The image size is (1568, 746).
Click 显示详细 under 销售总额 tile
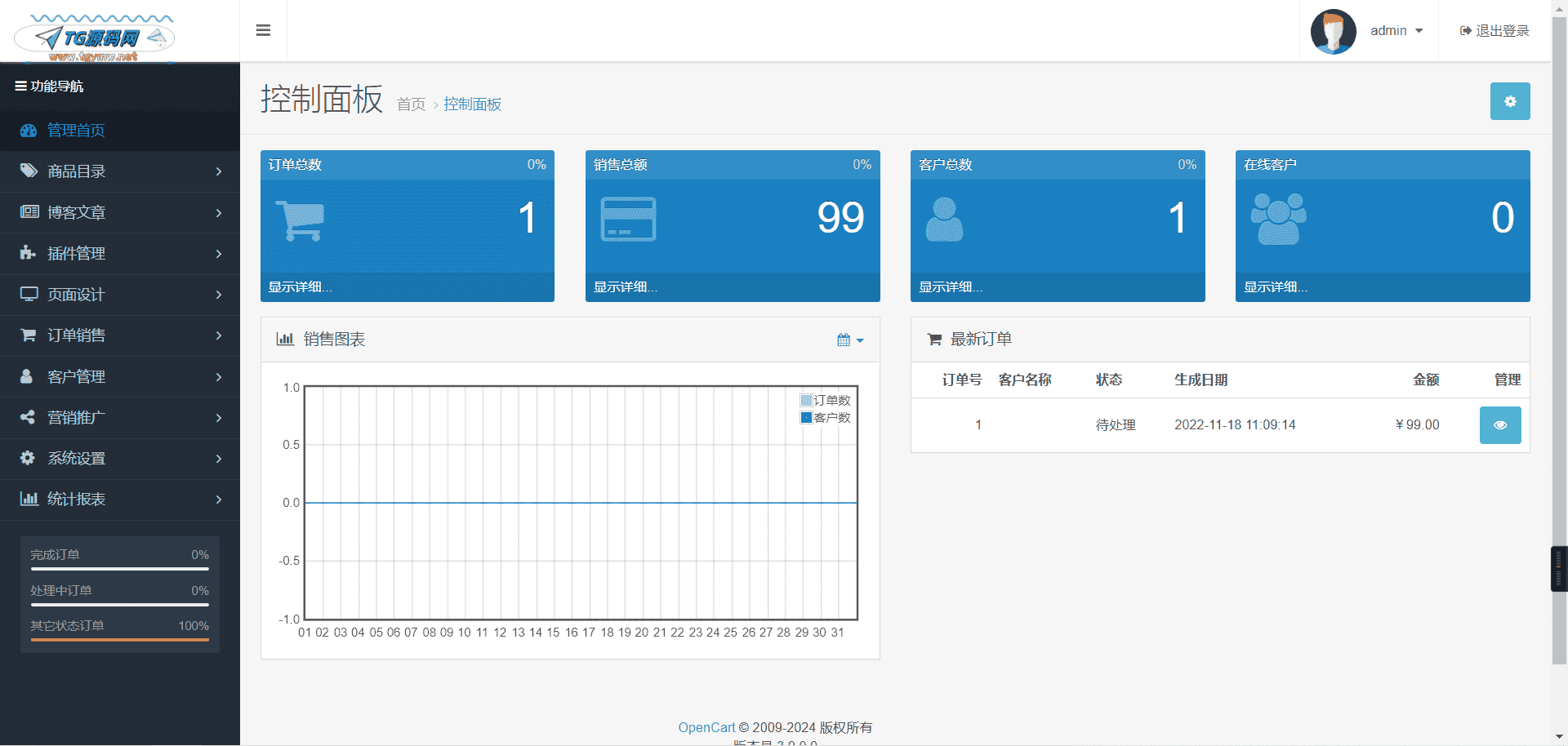[625, 287]
